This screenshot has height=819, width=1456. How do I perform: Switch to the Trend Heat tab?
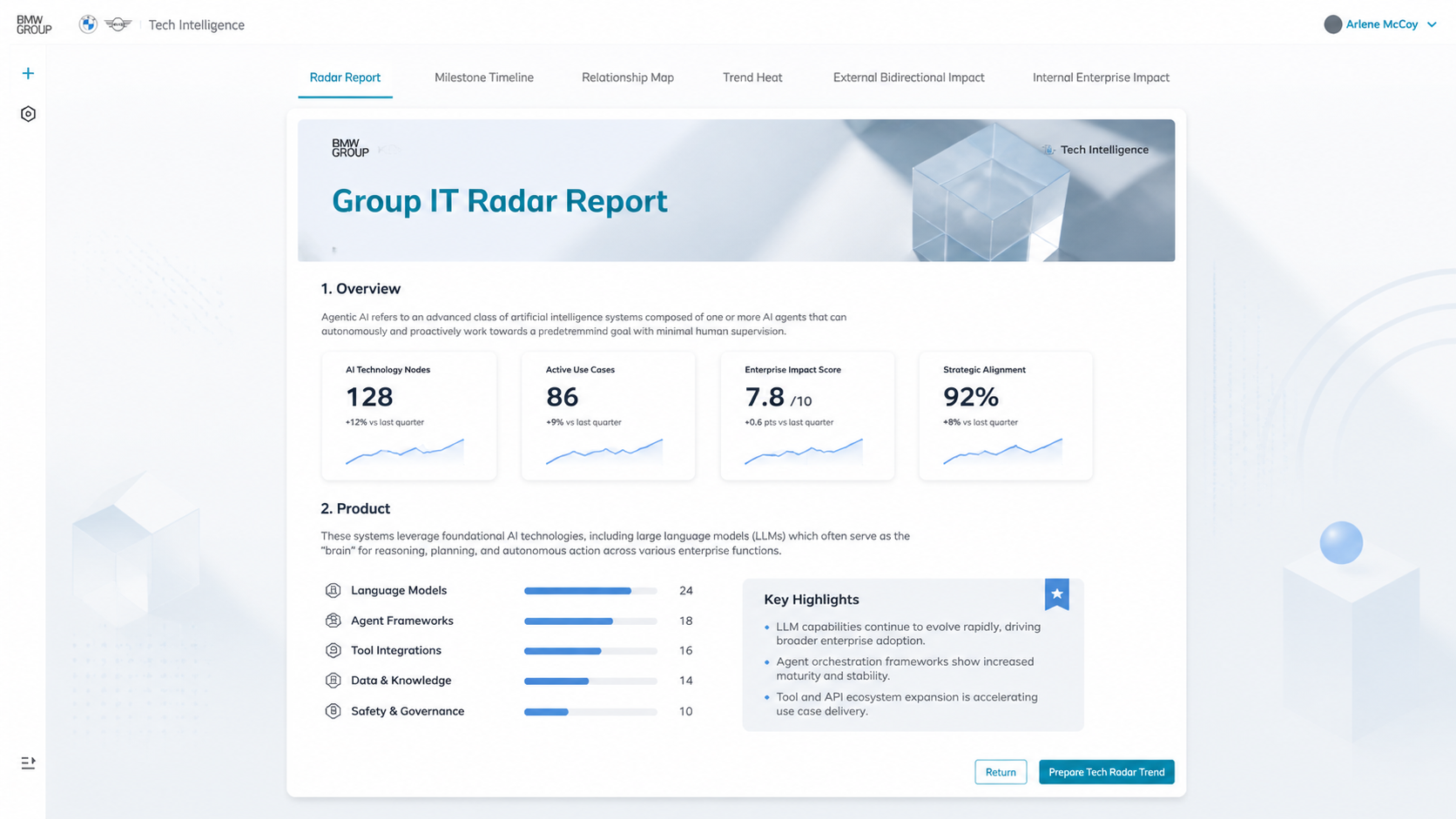[752, 77]
